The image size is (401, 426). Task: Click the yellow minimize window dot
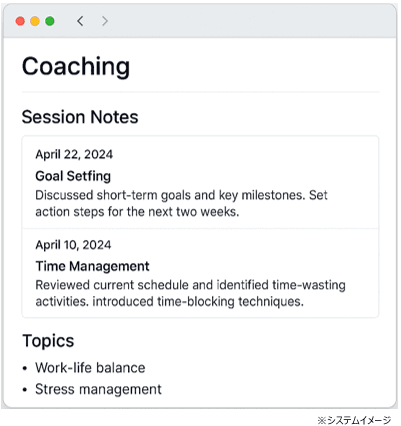point(35,21)
